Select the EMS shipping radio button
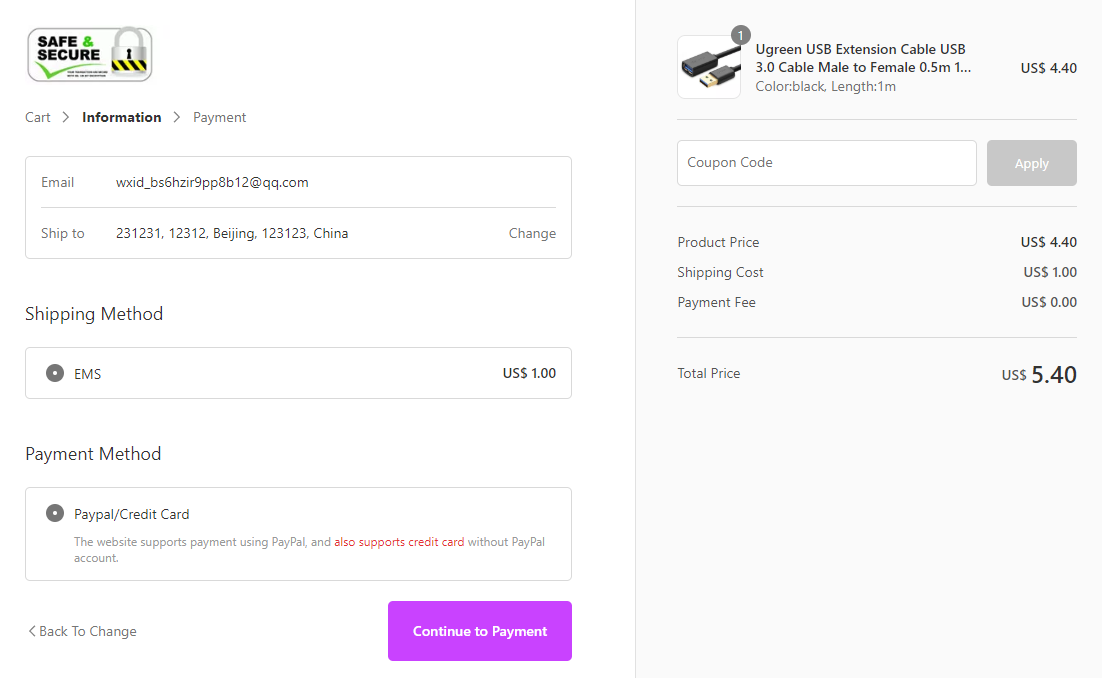 (x=55, y=373)
